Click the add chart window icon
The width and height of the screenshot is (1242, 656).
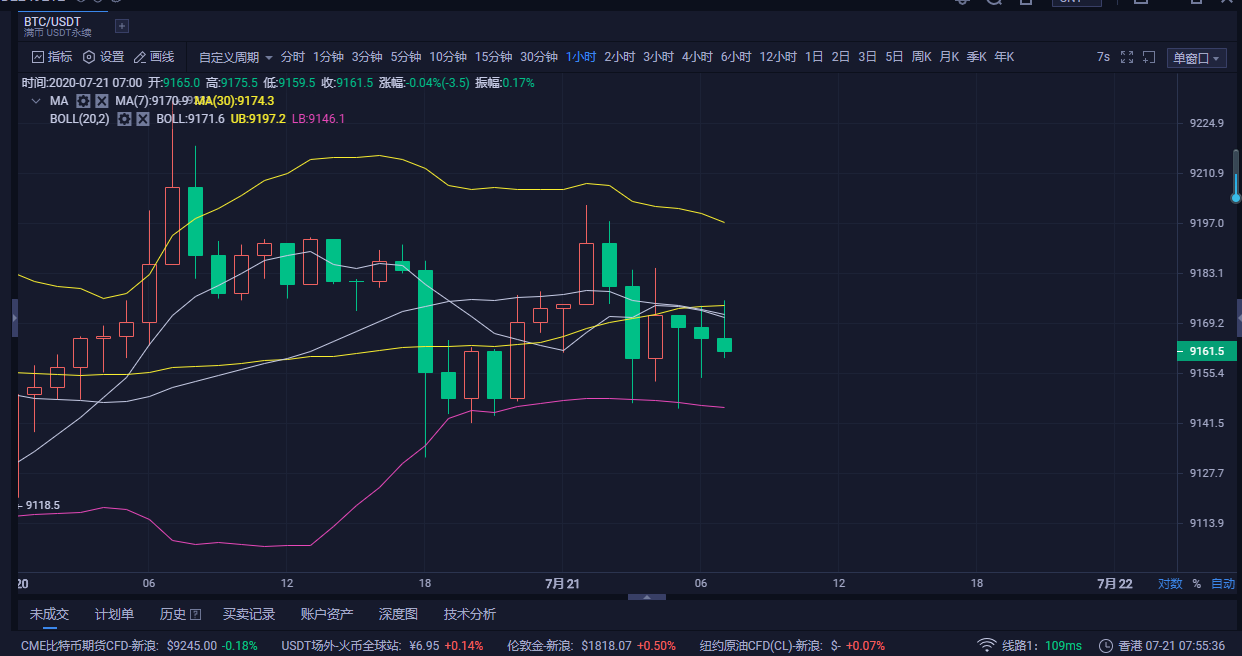pyautogui.click(x=1147, y=57)
